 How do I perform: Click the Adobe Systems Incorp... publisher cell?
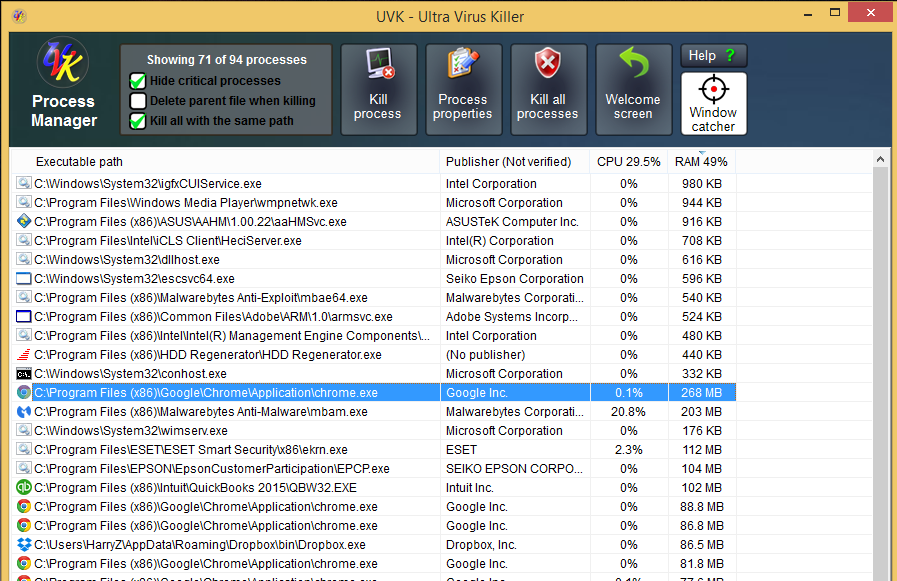point(512,316)
